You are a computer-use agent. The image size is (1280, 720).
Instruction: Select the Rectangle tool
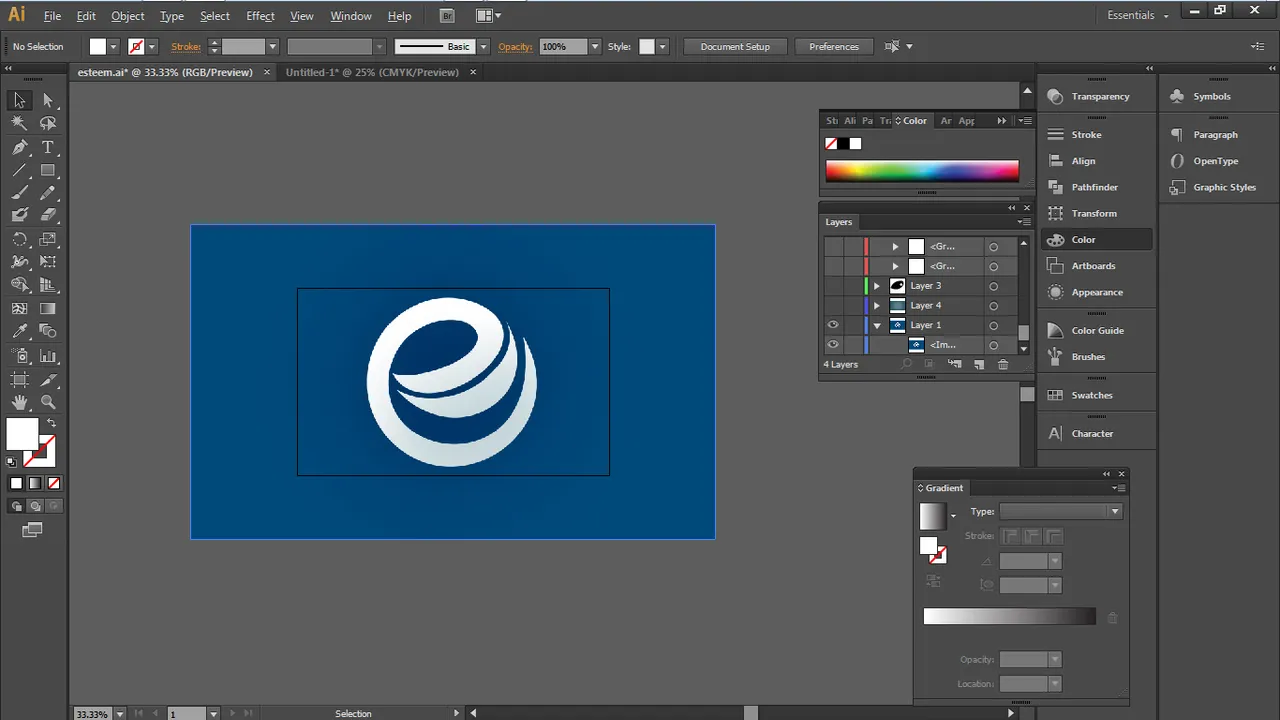(48, 170)
